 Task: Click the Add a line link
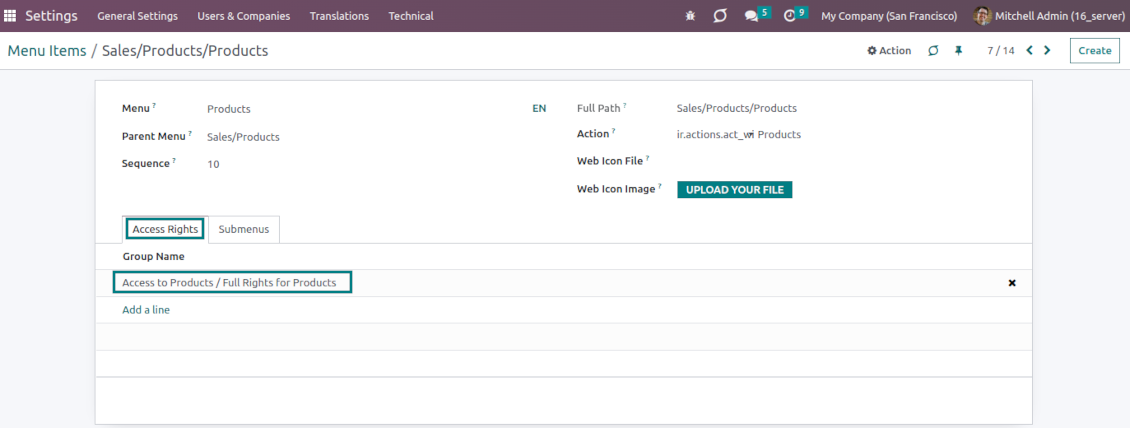point(146,310)
